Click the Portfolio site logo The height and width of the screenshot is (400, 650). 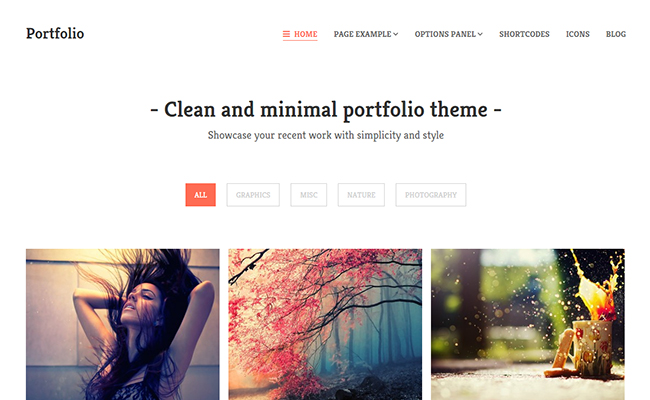coord(55,34)
